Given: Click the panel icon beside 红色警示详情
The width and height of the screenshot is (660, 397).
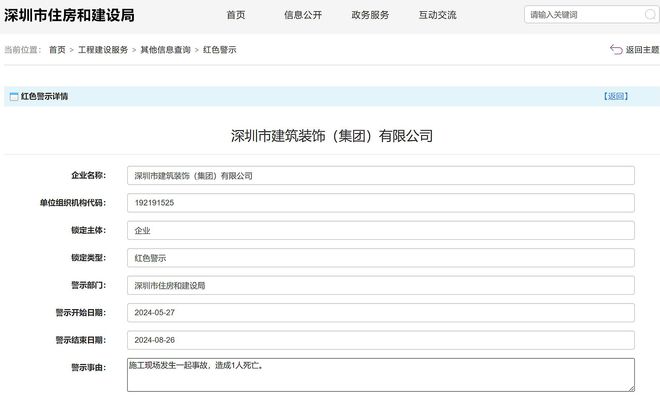Looking at the screenshot, I should pyautogui.click(x=14, y=96).
